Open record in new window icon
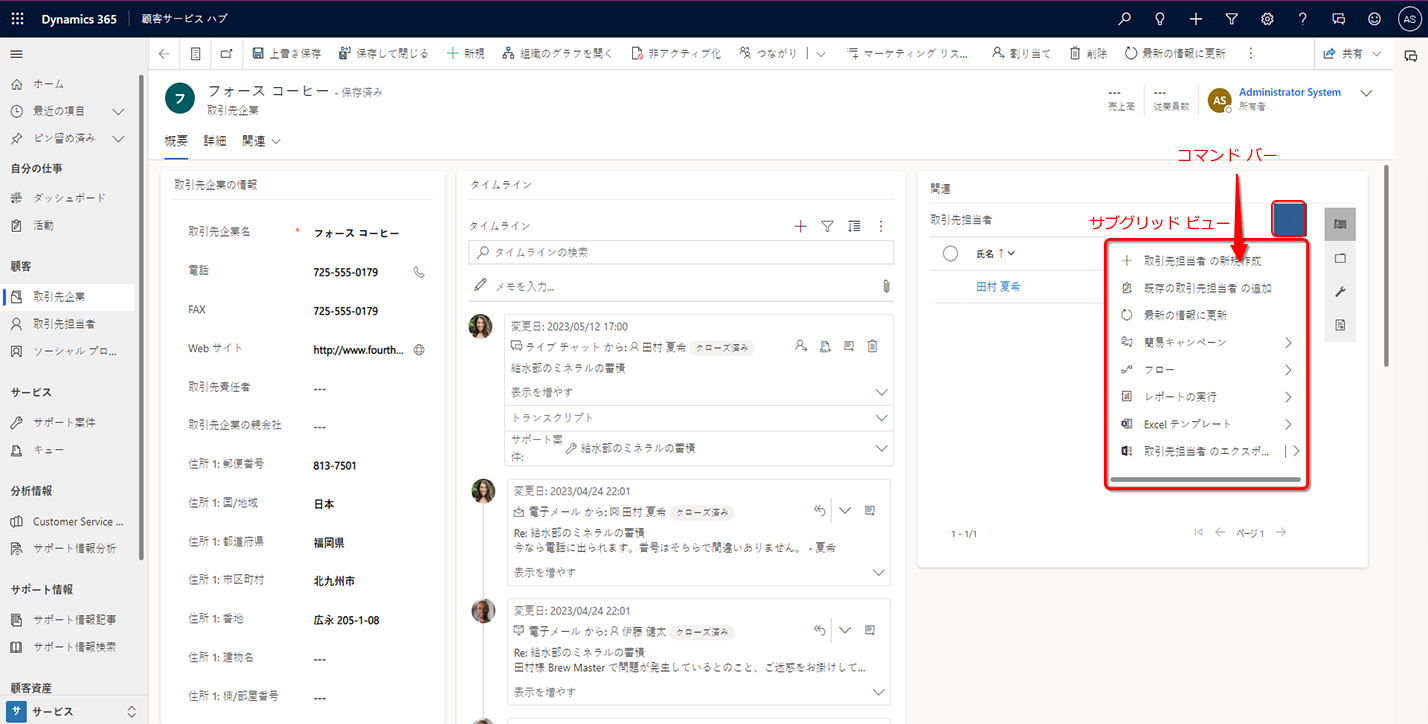Screen dimensions: 1428x724 coord(226,54)
